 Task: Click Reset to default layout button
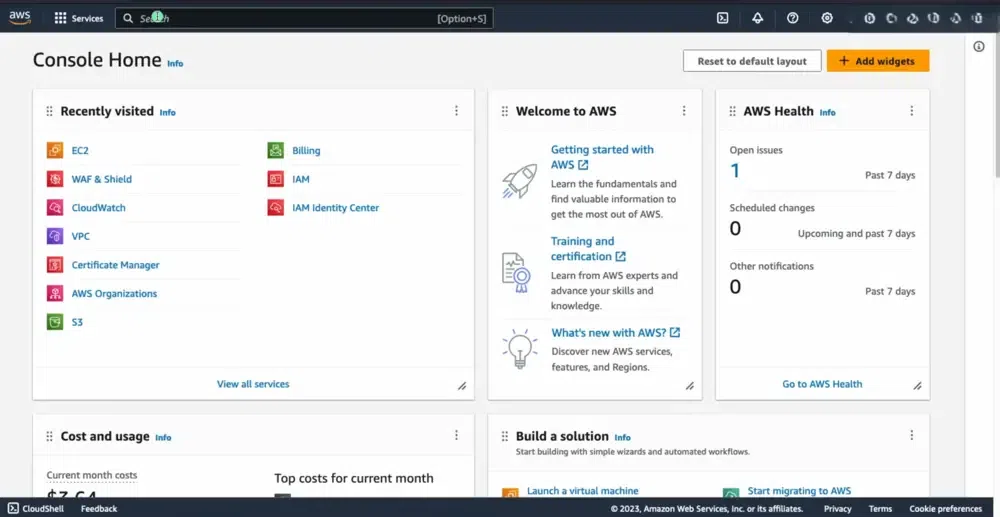(x=752, y=61)
